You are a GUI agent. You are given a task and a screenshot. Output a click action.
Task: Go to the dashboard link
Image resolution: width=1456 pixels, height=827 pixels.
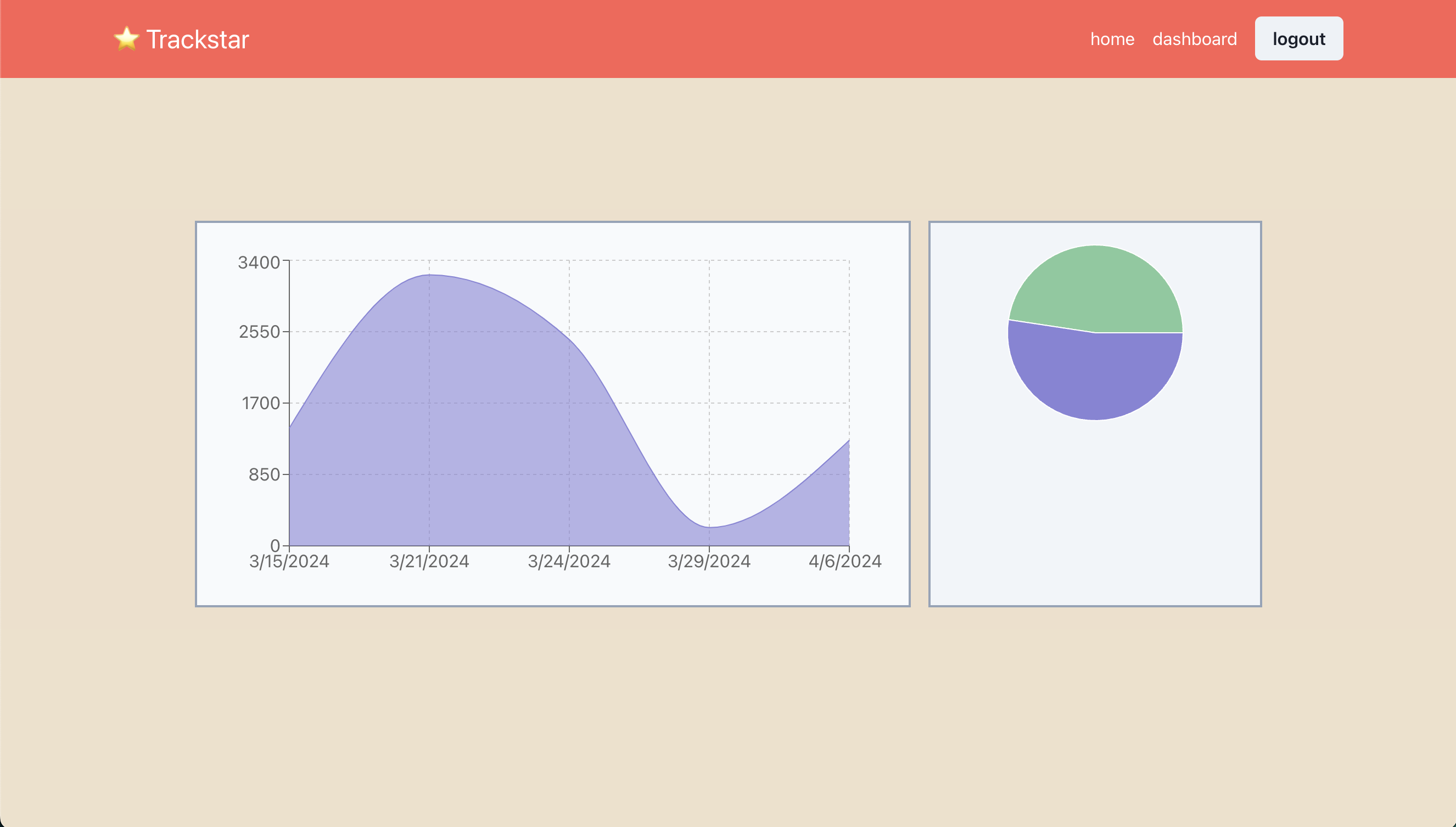click(x=1194, y=38)
